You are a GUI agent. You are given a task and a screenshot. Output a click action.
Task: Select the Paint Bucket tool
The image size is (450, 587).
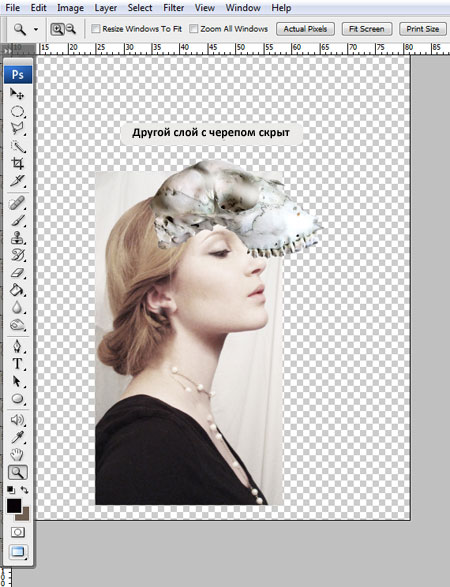point(17,290)
